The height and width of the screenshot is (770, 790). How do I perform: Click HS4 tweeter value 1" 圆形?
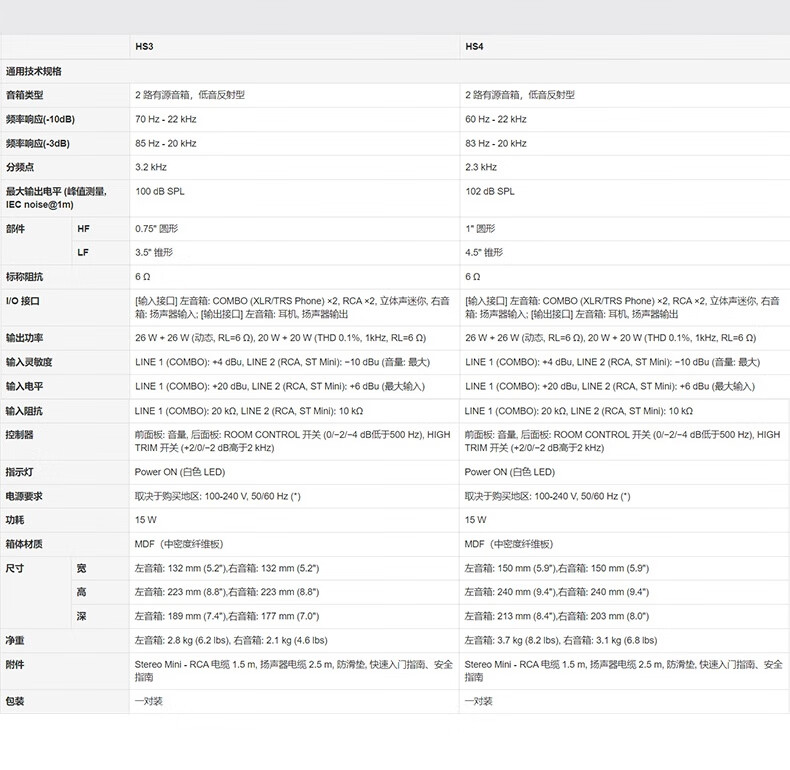tap(480, 229)
